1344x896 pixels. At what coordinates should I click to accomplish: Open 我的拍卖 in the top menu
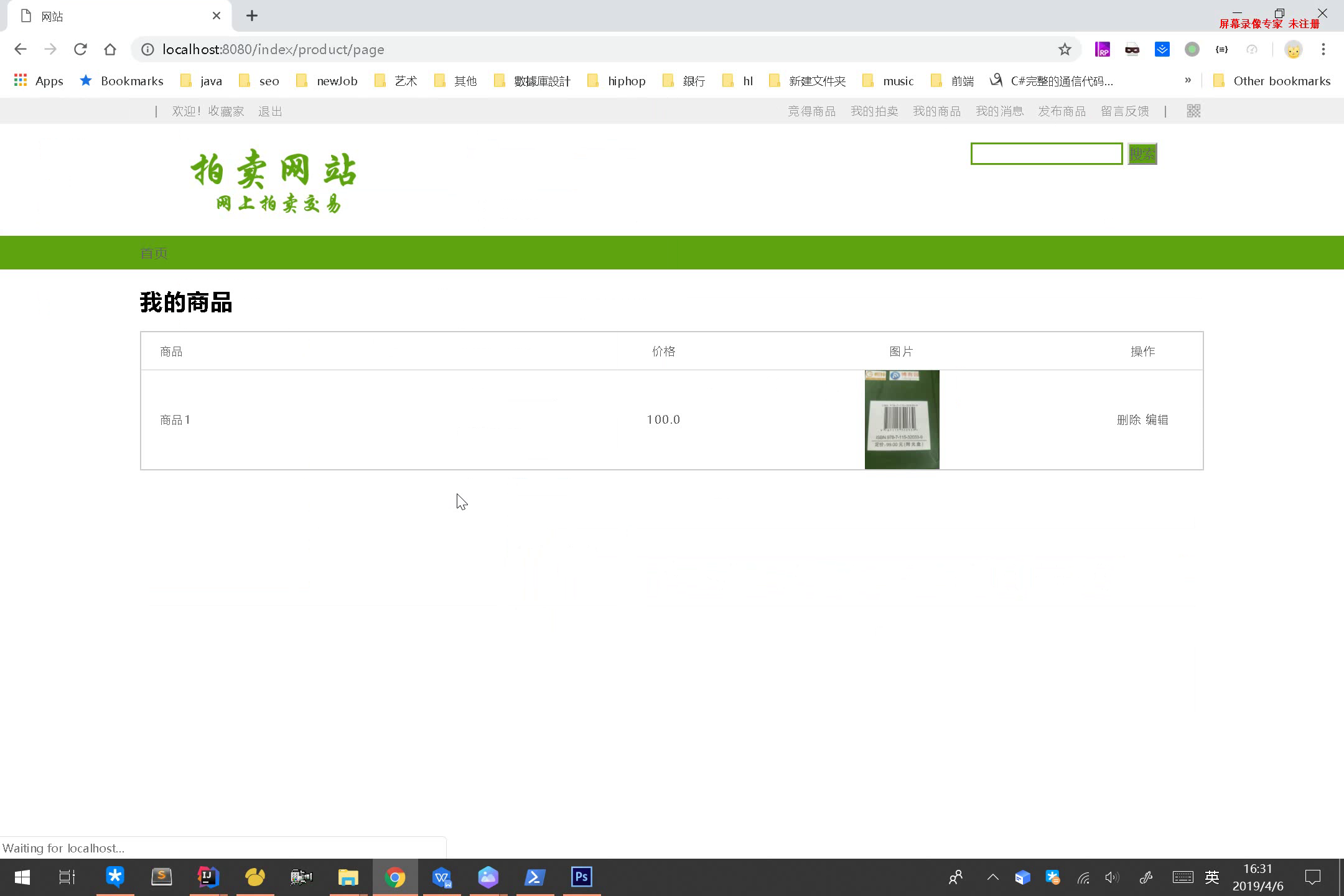874,111
